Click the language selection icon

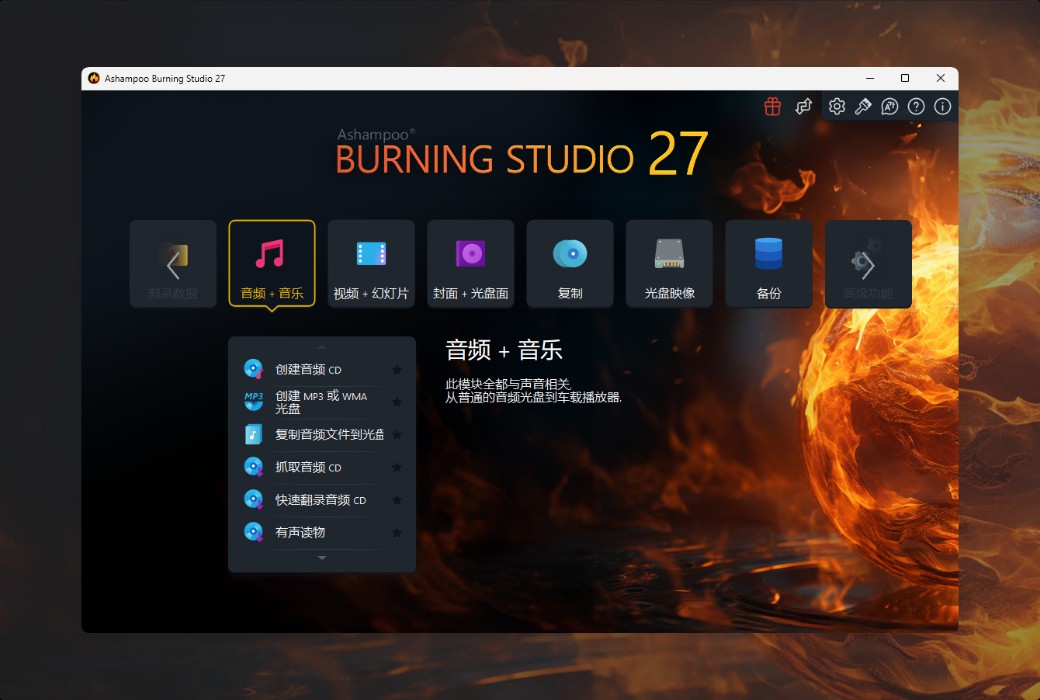coord(889,105)
